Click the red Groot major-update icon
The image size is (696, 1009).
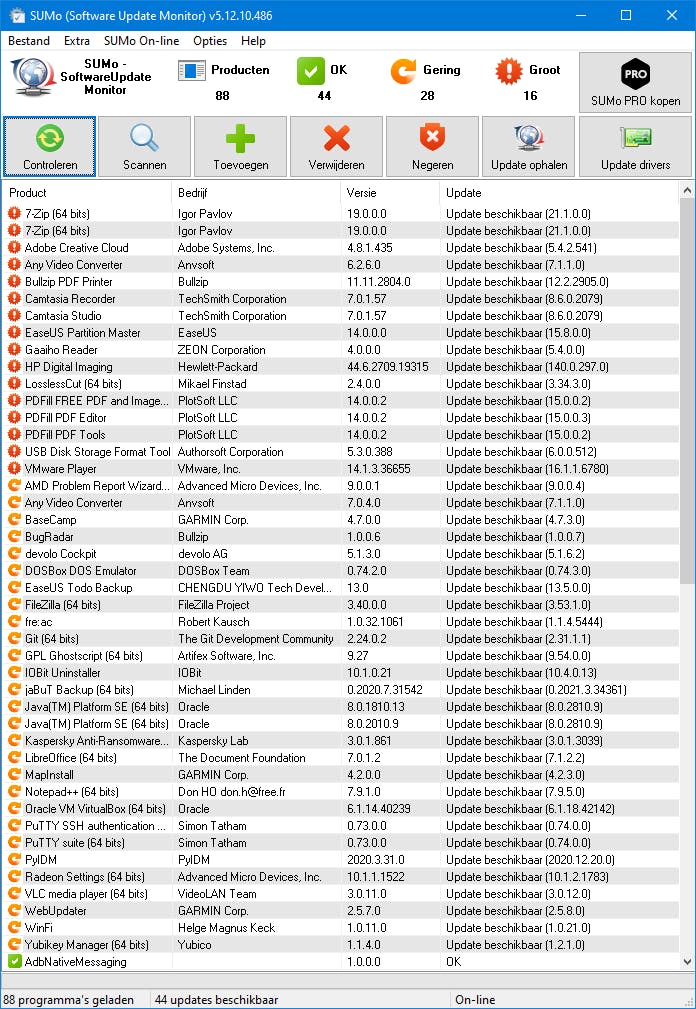click(509, 71)
